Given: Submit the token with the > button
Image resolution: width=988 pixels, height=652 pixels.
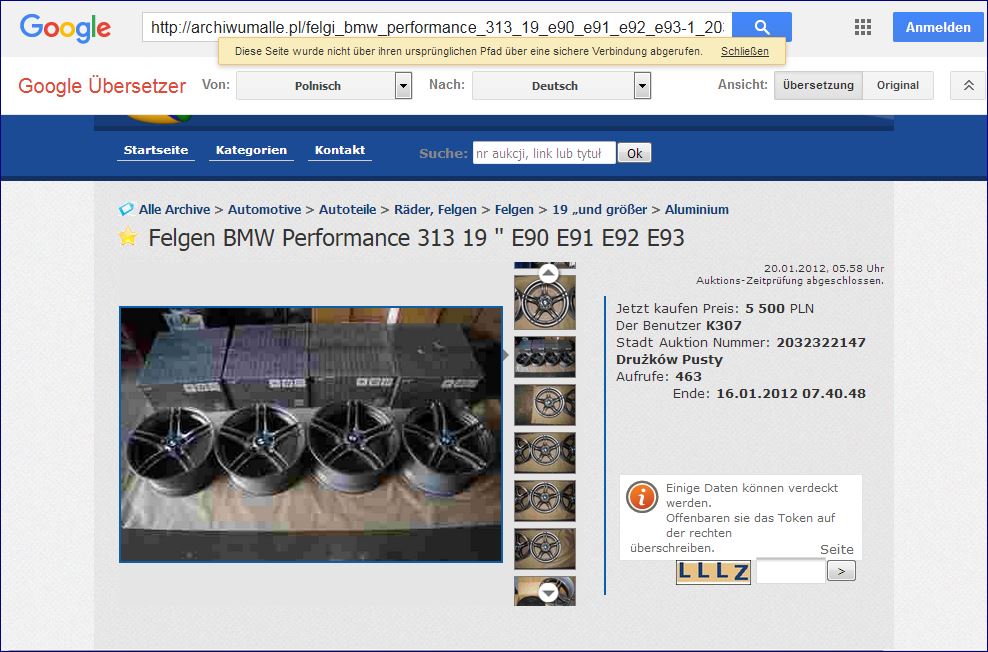Looking at the screenshot, I should point(841,571).
